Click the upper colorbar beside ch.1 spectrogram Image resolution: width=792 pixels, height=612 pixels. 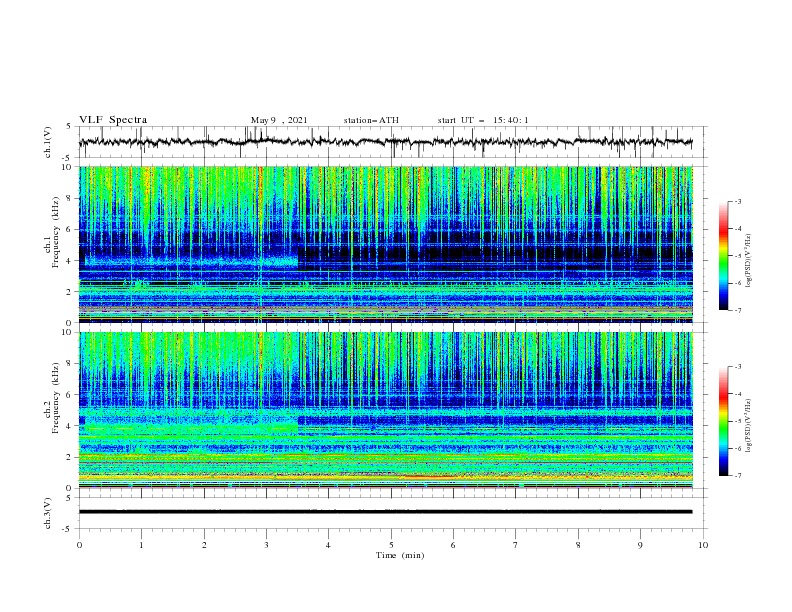click(x=724, y=256)
